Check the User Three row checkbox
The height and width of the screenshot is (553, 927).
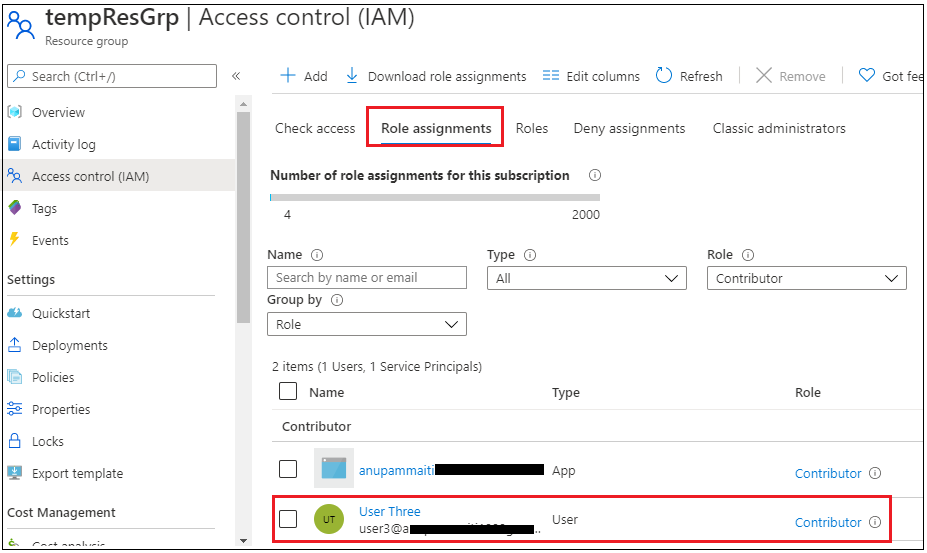288,519
